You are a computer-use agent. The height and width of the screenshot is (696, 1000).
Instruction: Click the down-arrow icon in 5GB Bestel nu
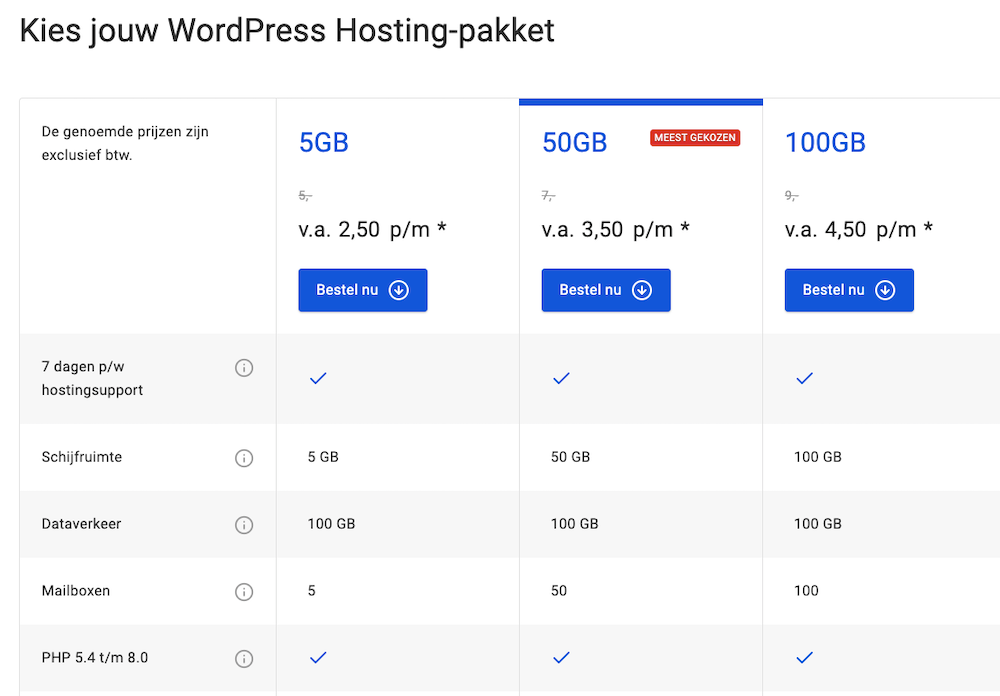click(x=399, y=289)
